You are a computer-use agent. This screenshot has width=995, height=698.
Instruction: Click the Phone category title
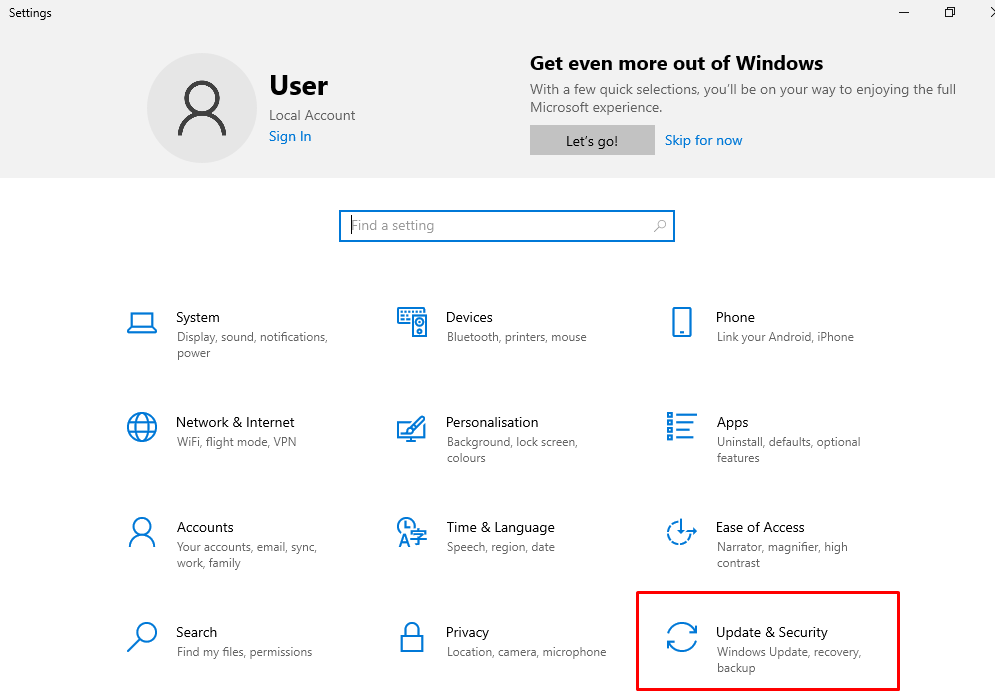[x=735, y=317]
